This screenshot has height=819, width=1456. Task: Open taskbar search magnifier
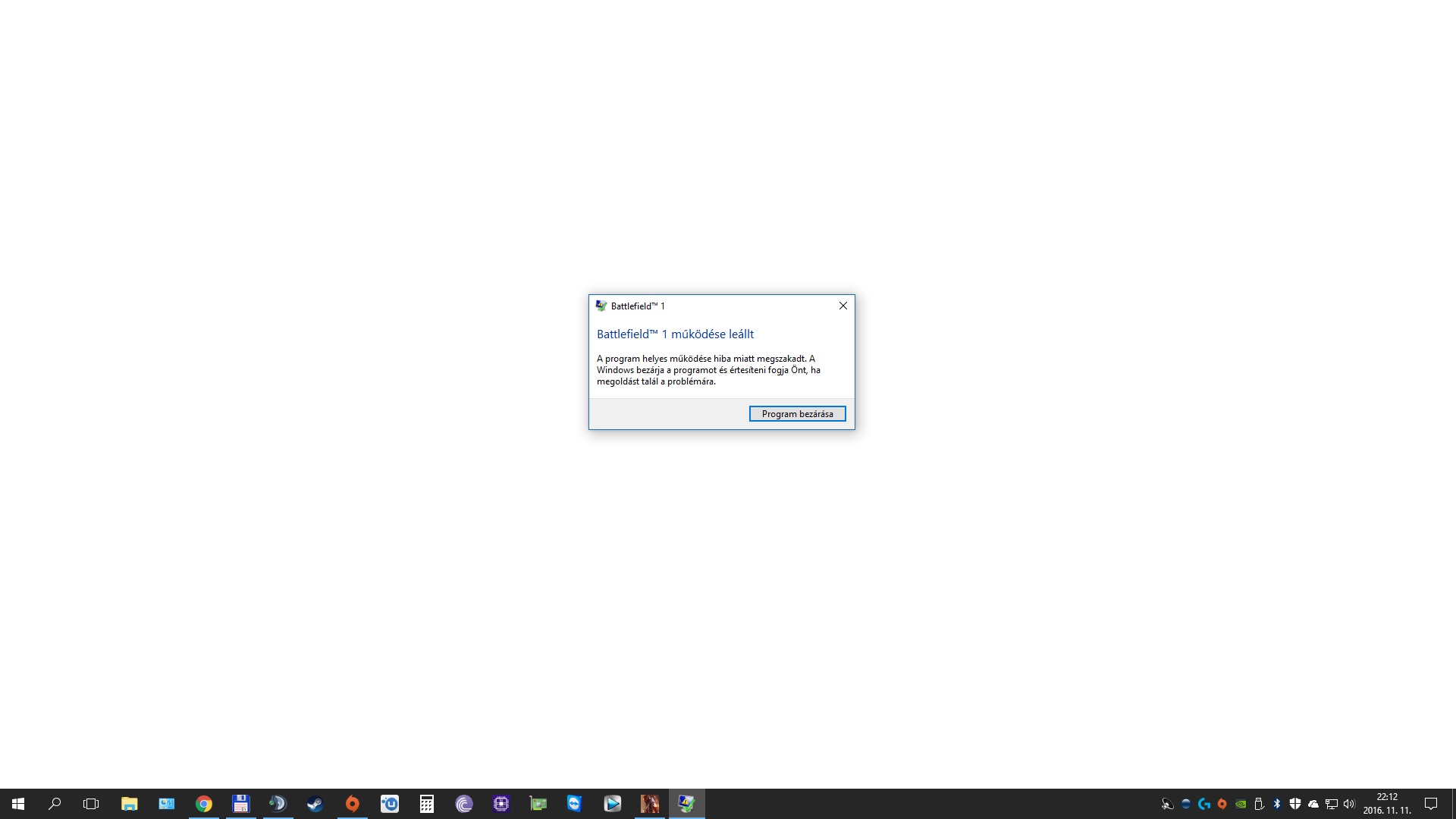[55, 804]
